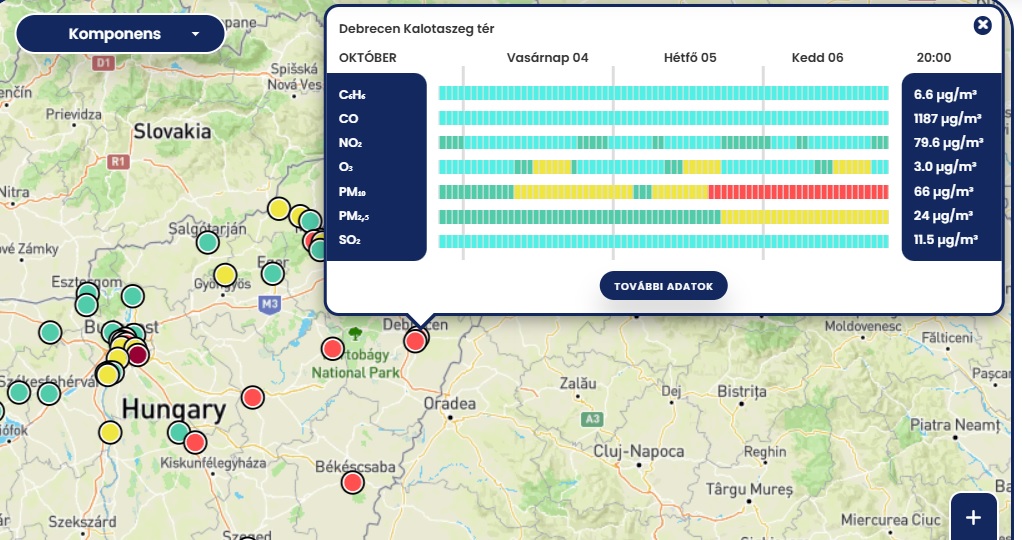Click the green station marker beside the Székesfehérvár label
Image resolution: width=1022 pixels, height=540 pixels.
(x=49, y=393)
